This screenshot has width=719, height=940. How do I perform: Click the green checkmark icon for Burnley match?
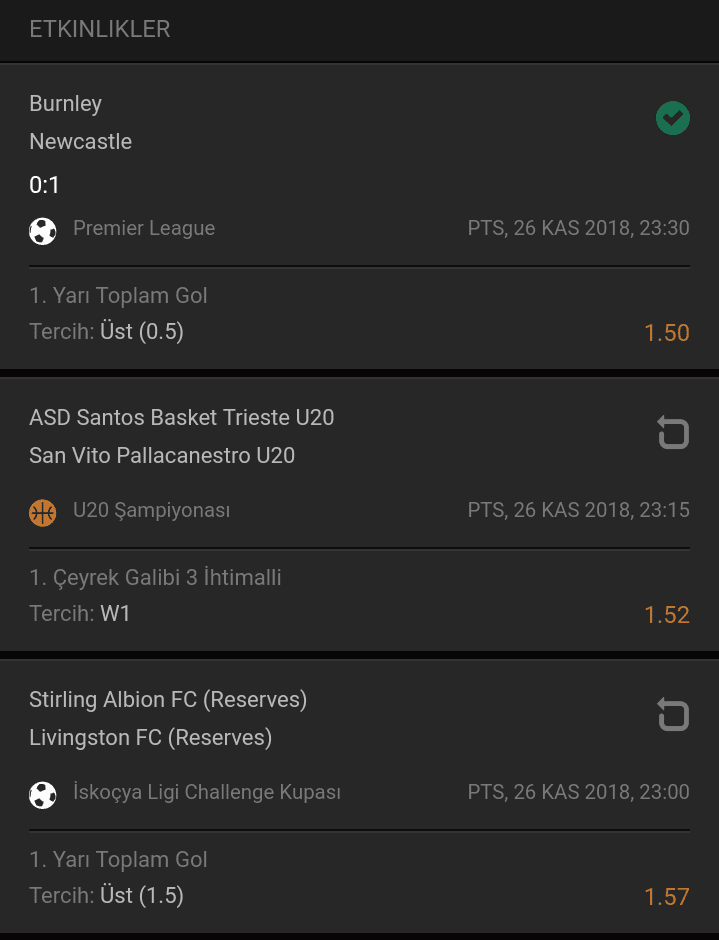[673, 118]
